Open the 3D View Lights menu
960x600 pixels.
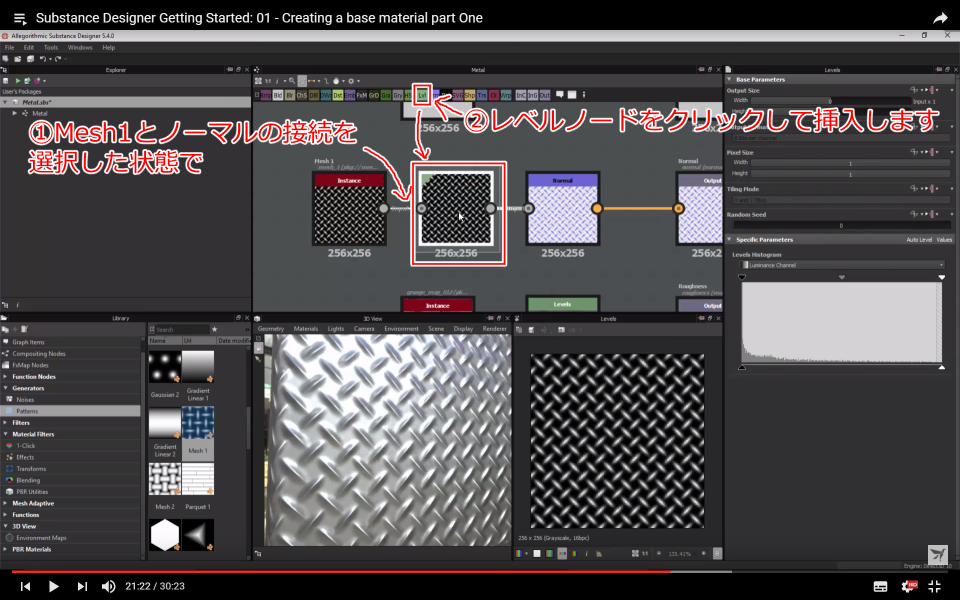[336, 329]
